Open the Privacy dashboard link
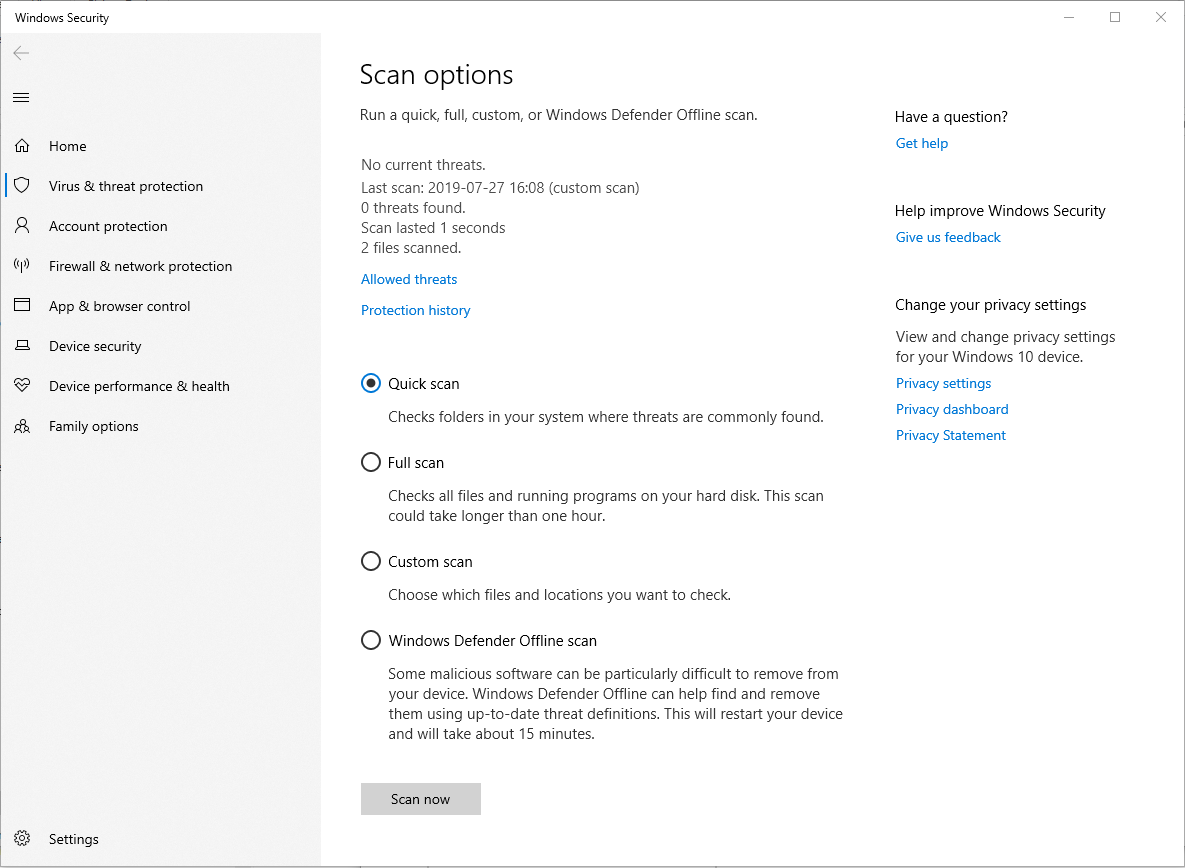Screen dimensions: 1185x868 [951, 409]
